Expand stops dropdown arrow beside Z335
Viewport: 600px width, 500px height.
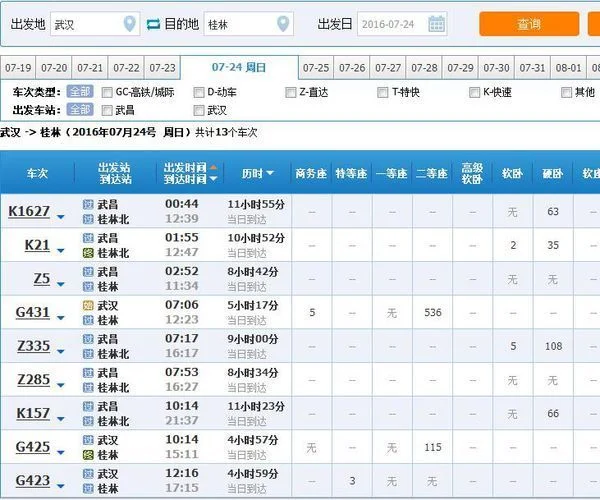coord(60,352)
